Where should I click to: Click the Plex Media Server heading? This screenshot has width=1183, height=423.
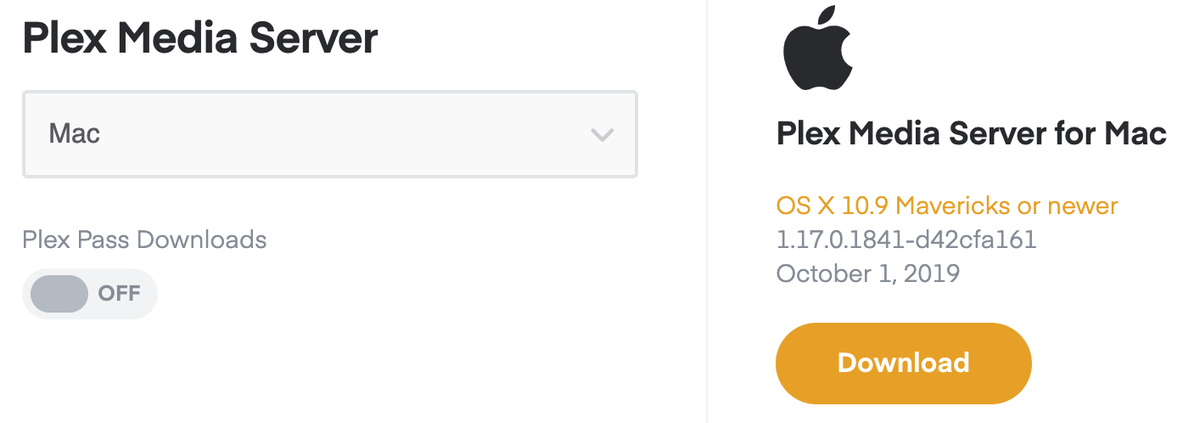pos(200,40)
